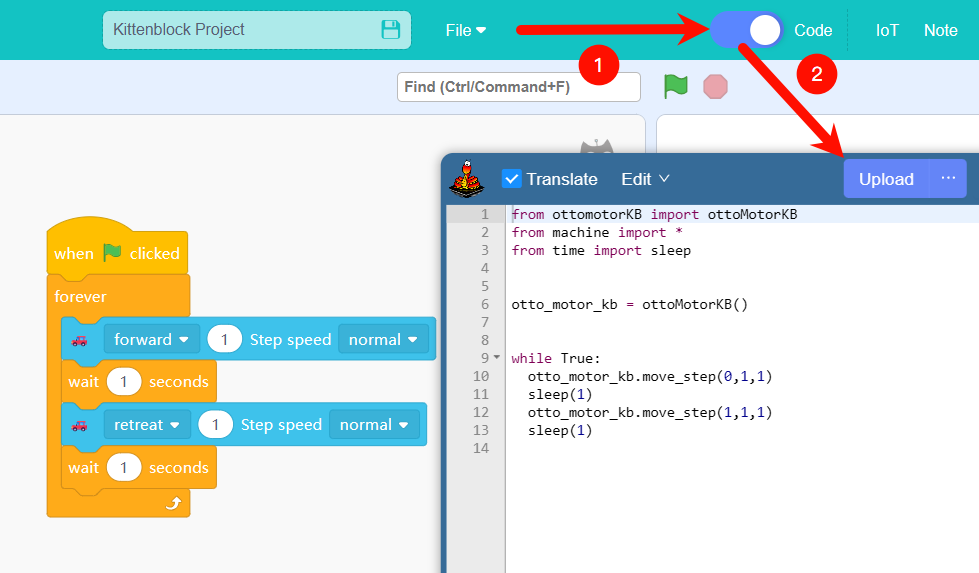The width and height of the screenshot is (979, 573).
Task: Toggle the Code mode switch
Action: click(747, 30)
